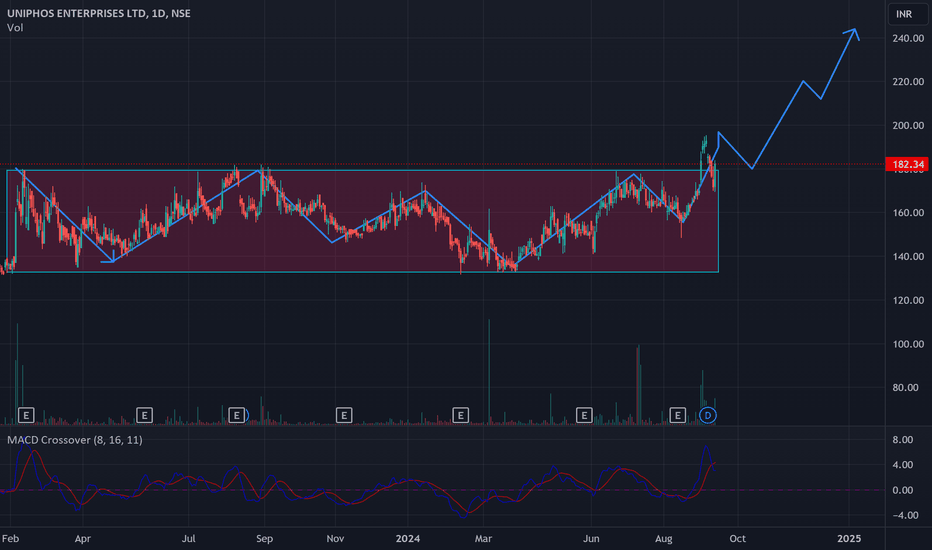Image resolution: width=932 pixels, height=550 pixels.
Task: Open the earnings marker near August 2023
Action: pos(237,415)
